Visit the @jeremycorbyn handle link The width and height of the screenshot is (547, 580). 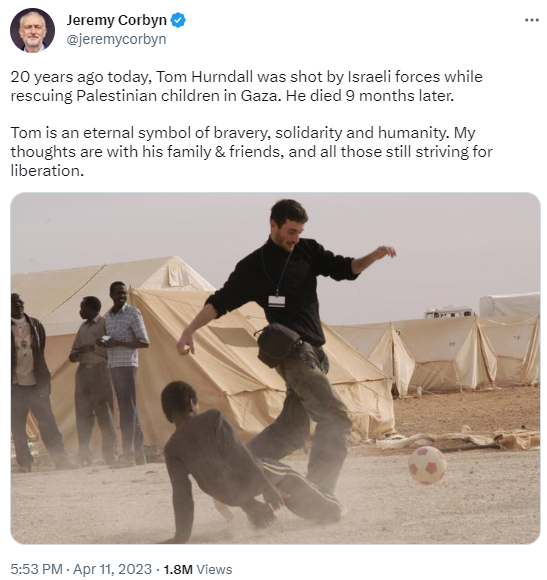(x=116, y=39)
